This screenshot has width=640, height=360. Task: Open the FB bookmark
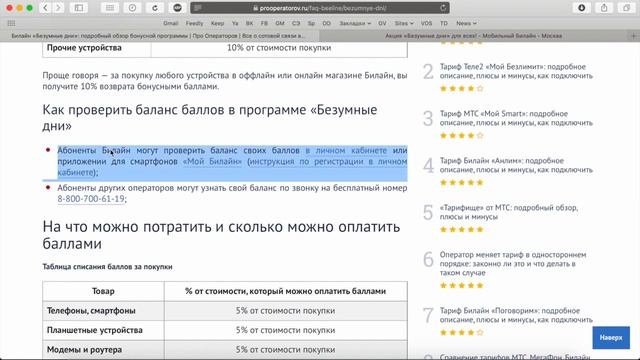click(x=264, y=23)
